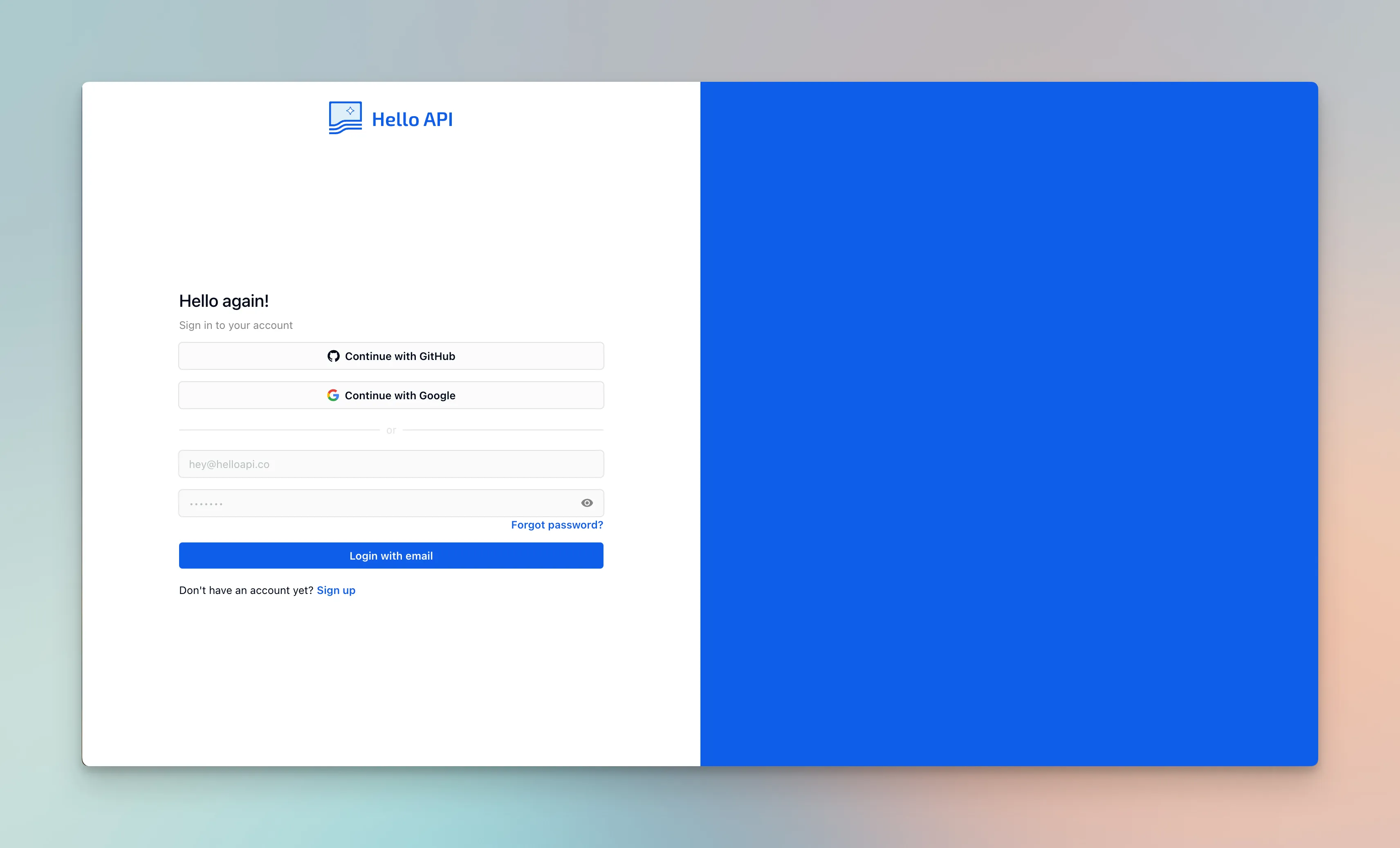Click Continue with GitHub button
The width and height of the screenshot is (1400, 848).
390,355
